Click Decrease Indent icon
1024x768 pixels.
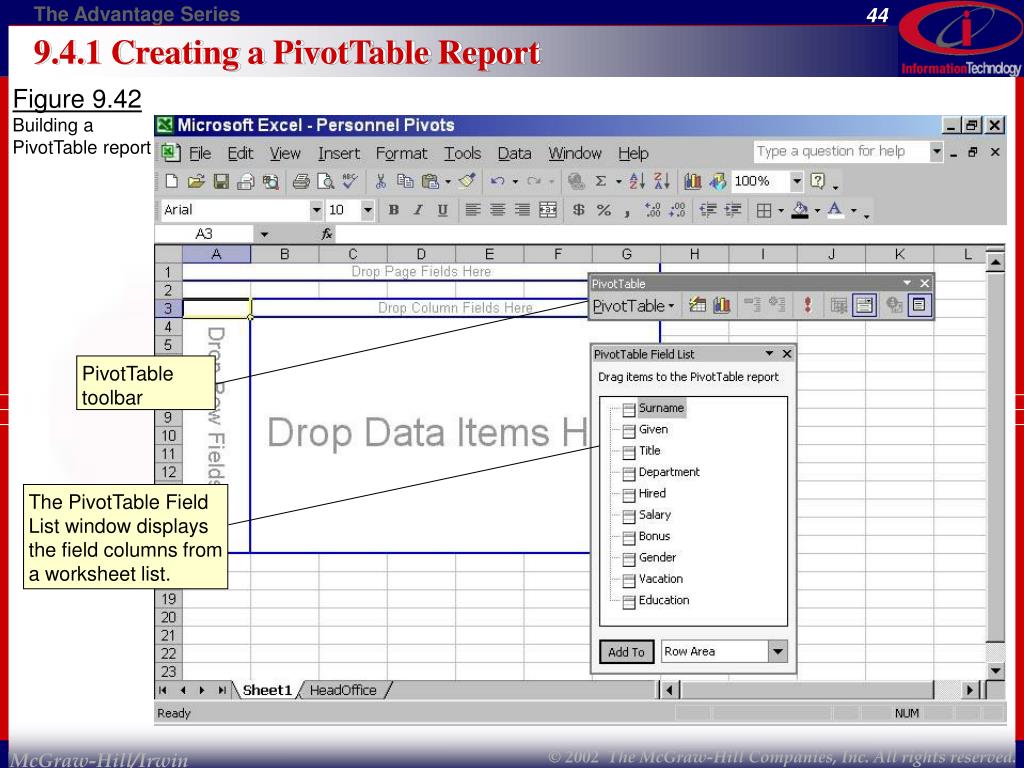pyautogui.click(x=708, y=210)
